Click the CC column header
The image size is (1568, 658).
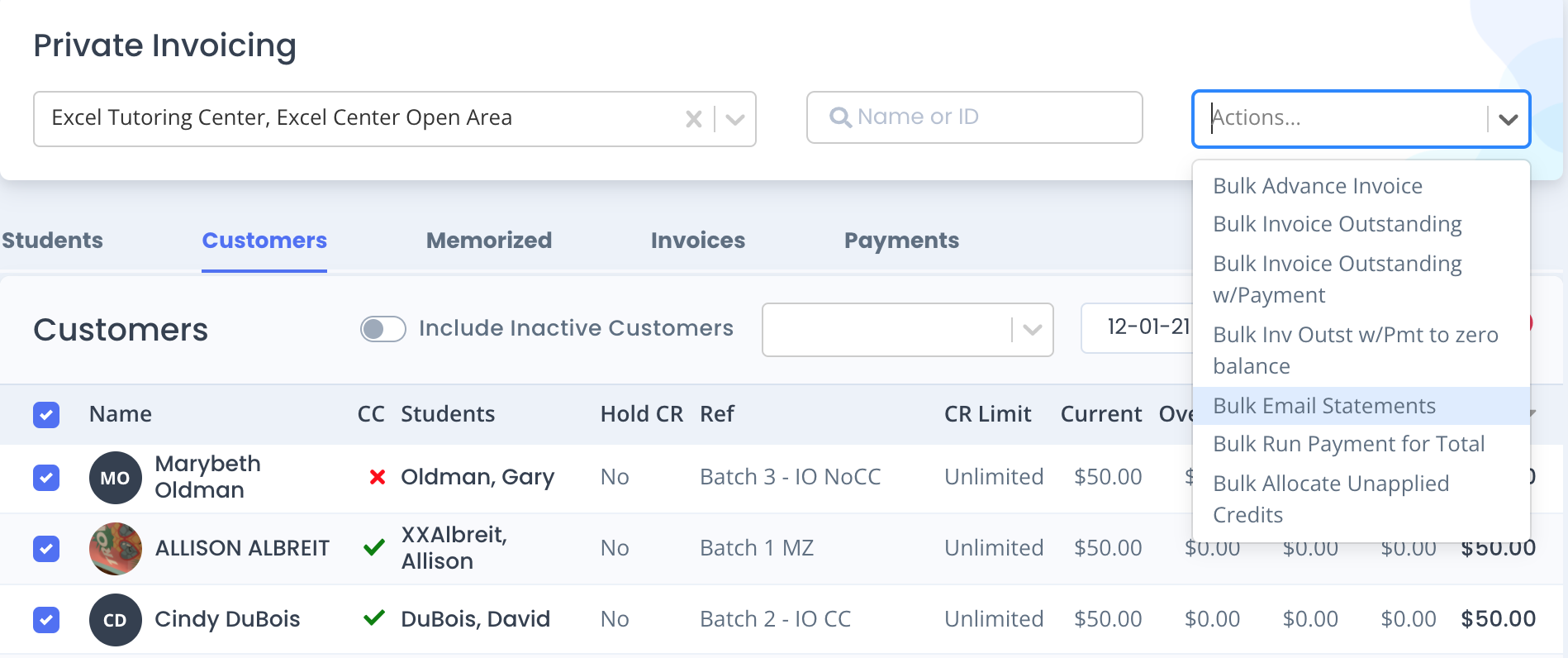(x=371, y=414)
